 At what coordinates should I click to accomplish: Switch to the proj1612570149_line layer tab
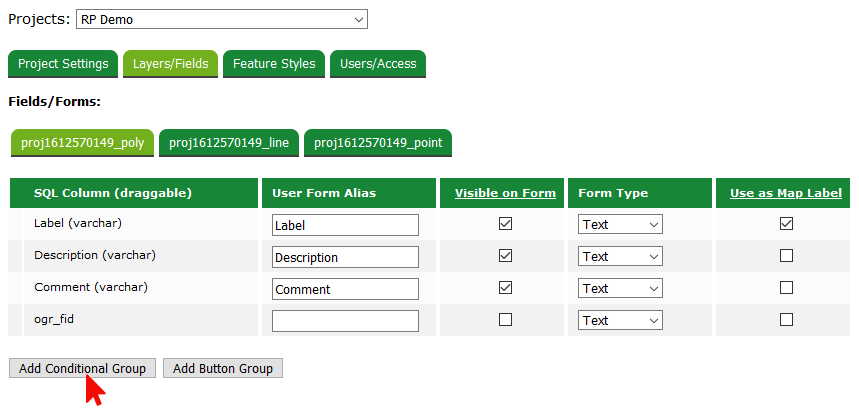229,143
